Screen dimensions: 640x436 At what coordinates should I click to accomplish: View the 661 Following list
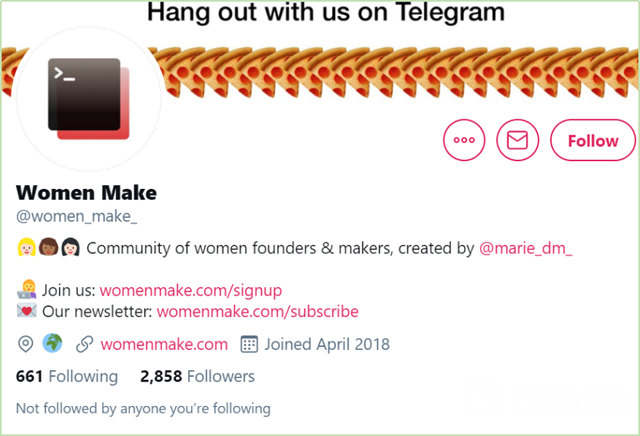[67, 376]
